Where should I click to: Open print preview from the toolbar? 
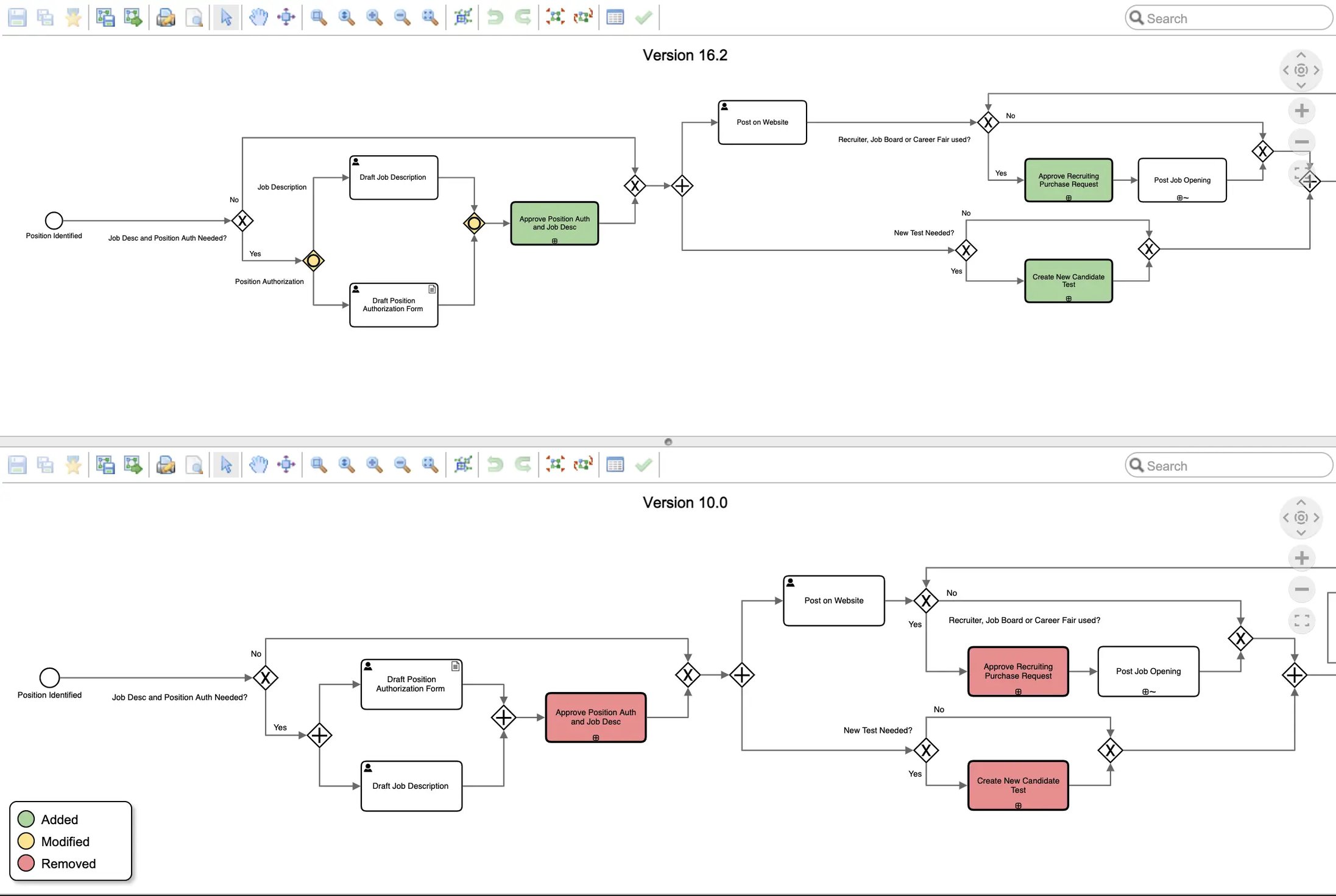click(x=194, y=18)
